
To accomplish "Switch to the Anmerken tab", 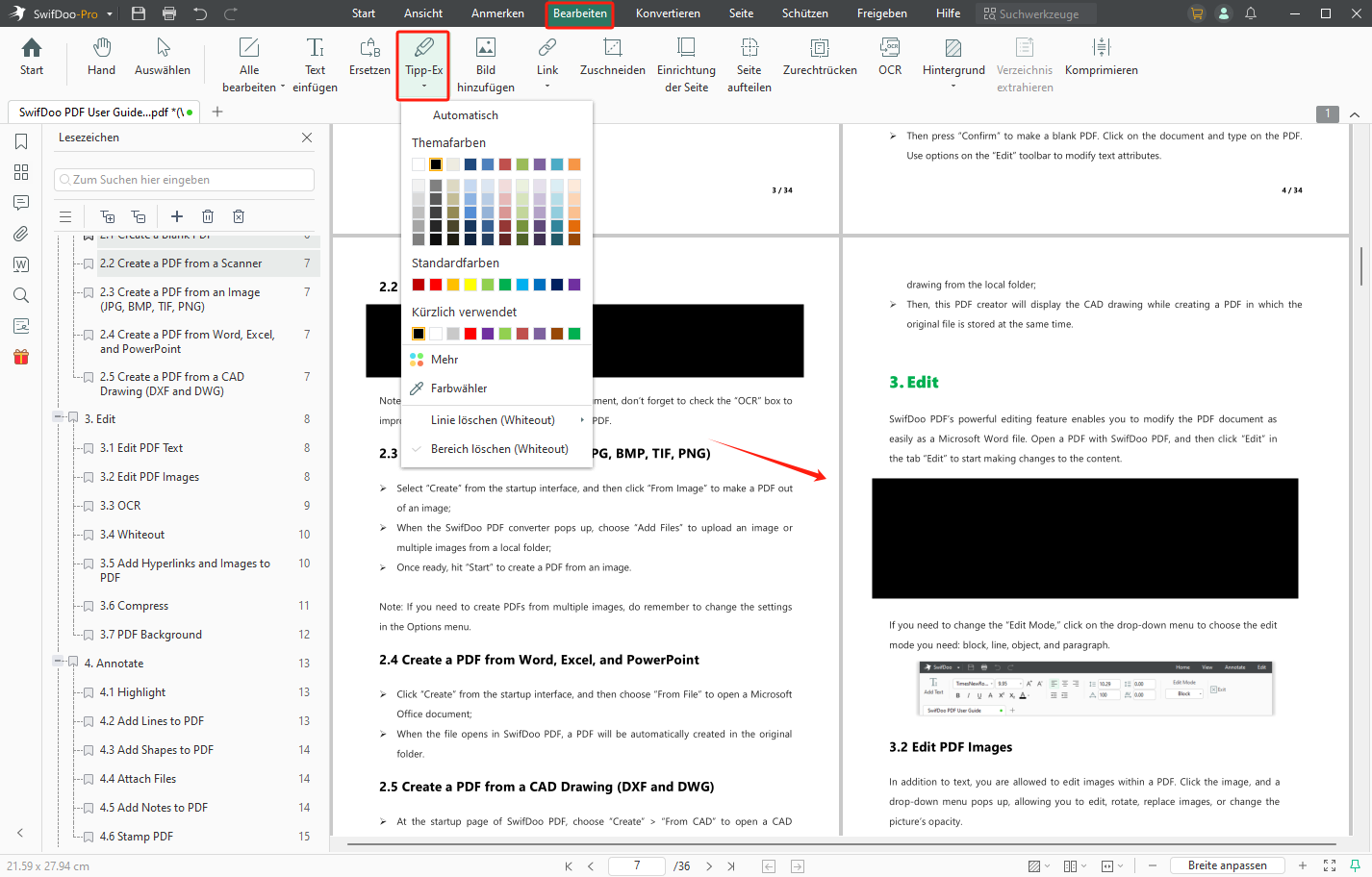I will [x=497, y=13].
